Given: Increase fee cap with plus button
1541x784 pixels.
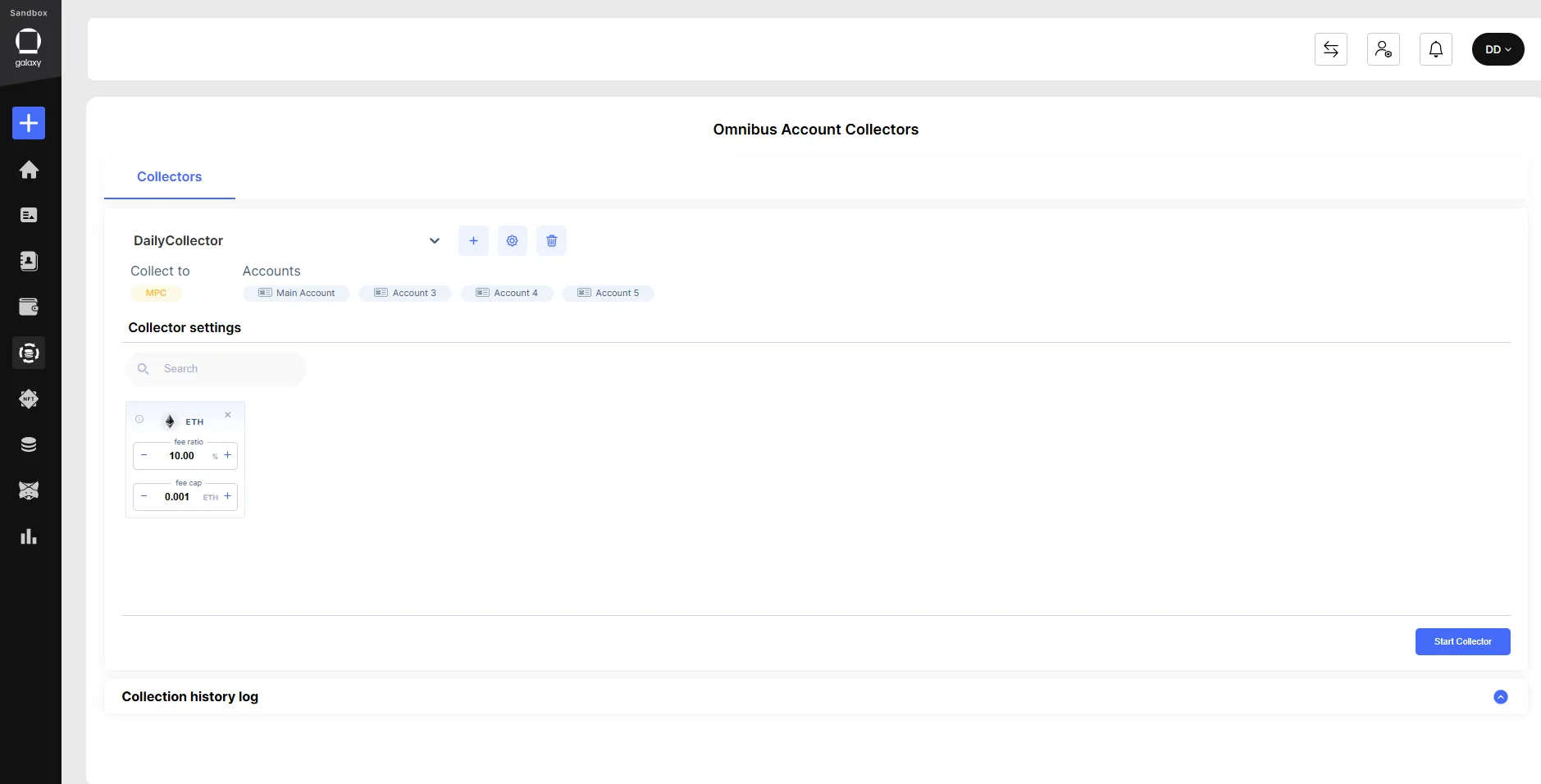Looking at the screenshot, I should pos(228,496).
